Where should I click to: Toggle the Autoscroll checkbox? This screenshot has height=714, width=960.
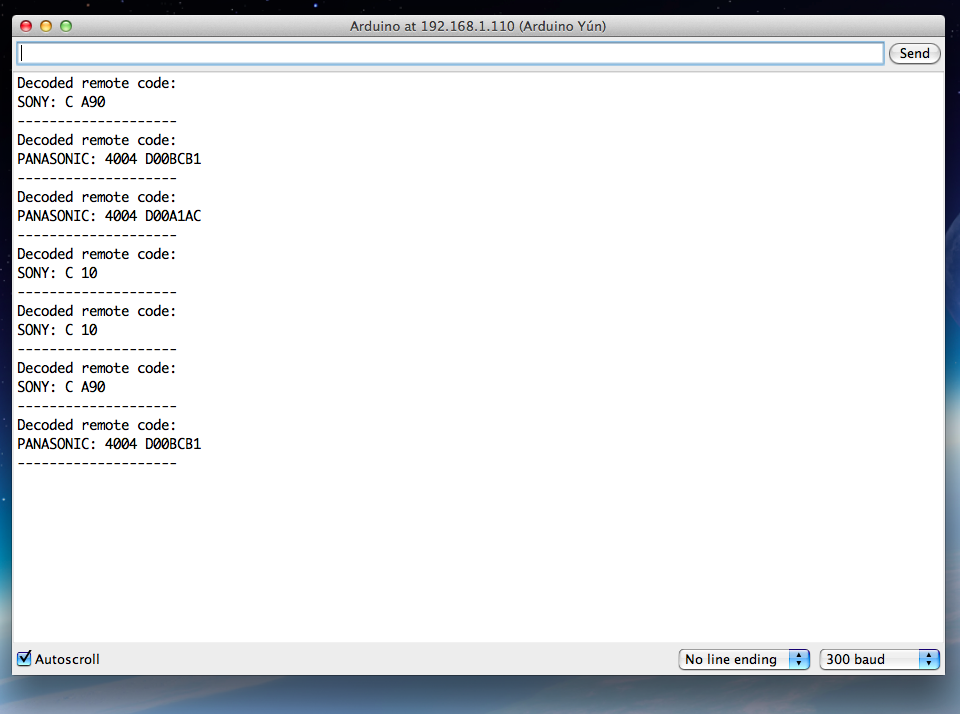tap(24, 659)
